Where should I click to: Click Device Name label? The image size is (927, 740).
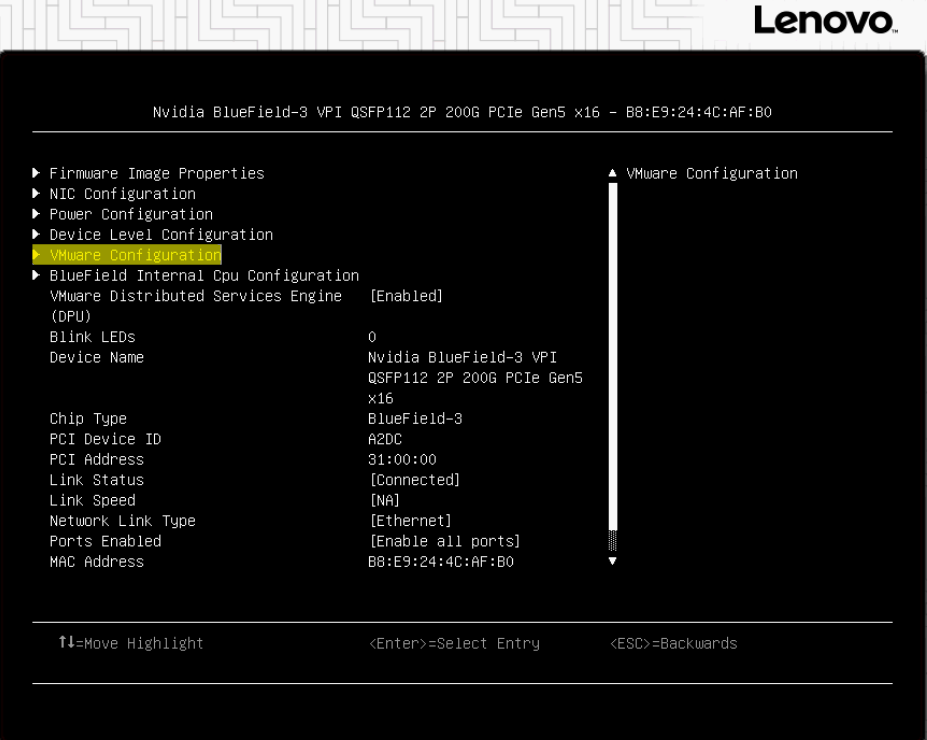[96, 358]
